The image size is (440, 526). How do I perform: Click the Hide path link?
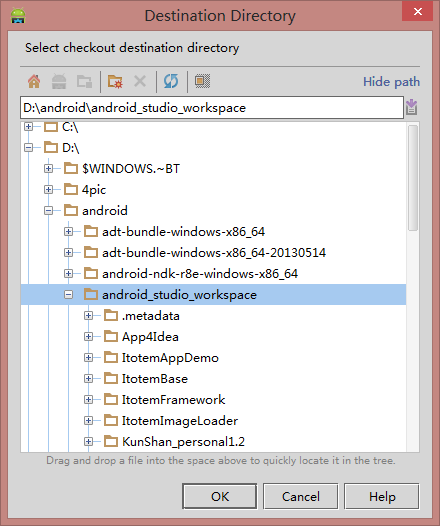click(x=391, y=82)
